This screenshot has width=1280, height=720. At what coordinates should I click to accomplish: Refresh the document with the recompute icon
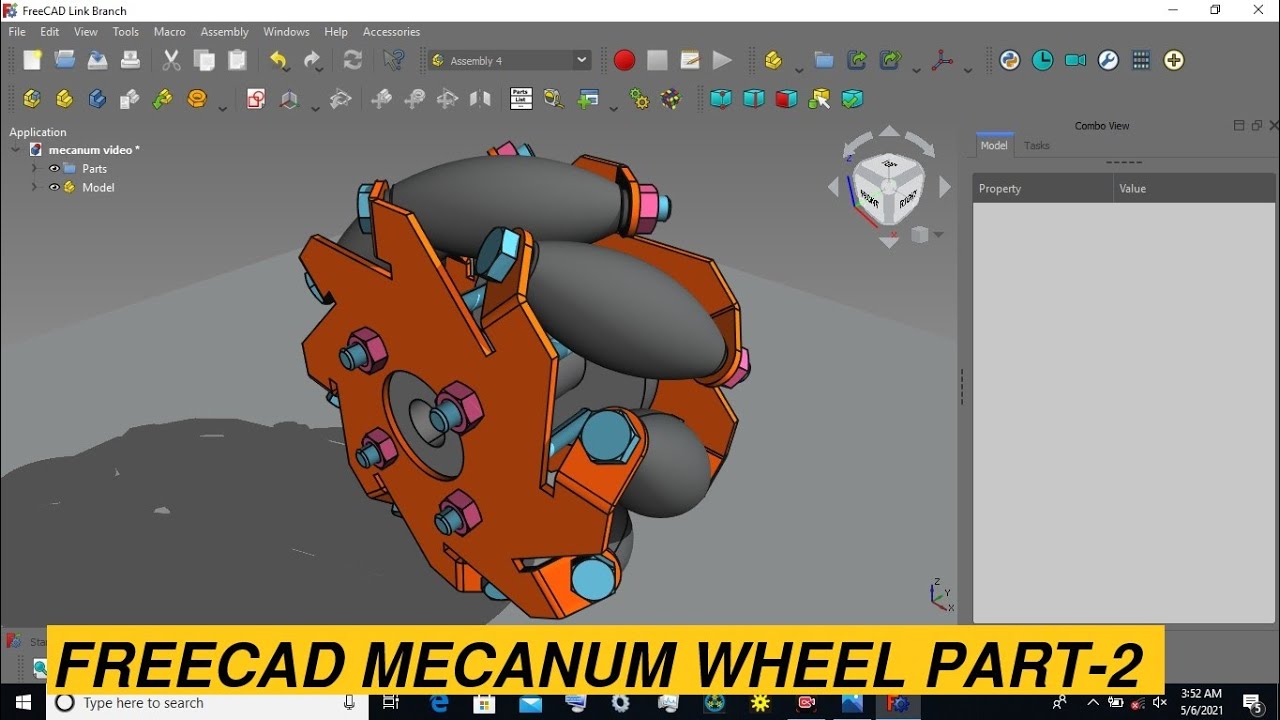tap(353, 60)
